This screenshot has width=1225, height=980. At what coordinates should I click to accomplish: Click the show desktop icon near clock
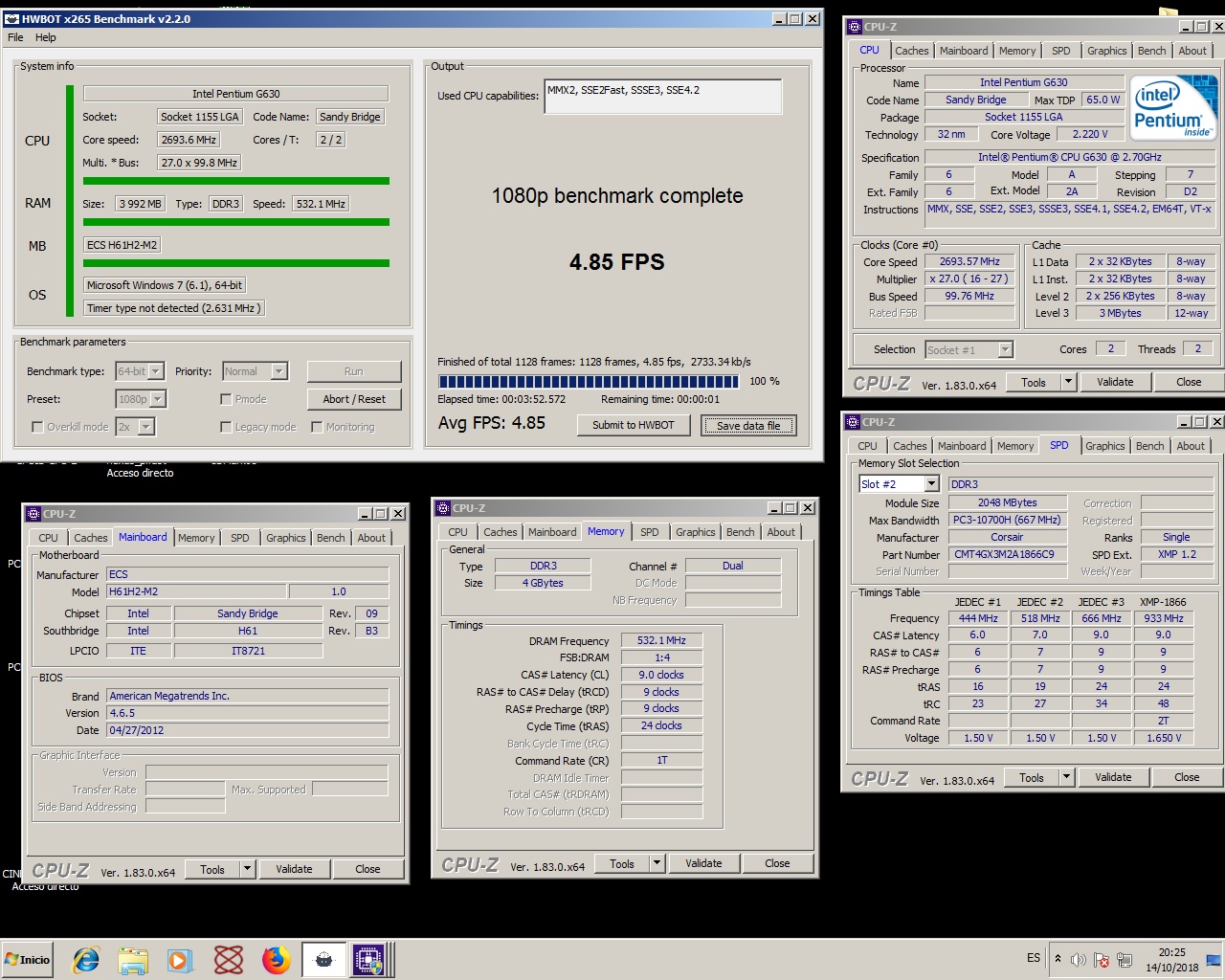point(1214,959)
